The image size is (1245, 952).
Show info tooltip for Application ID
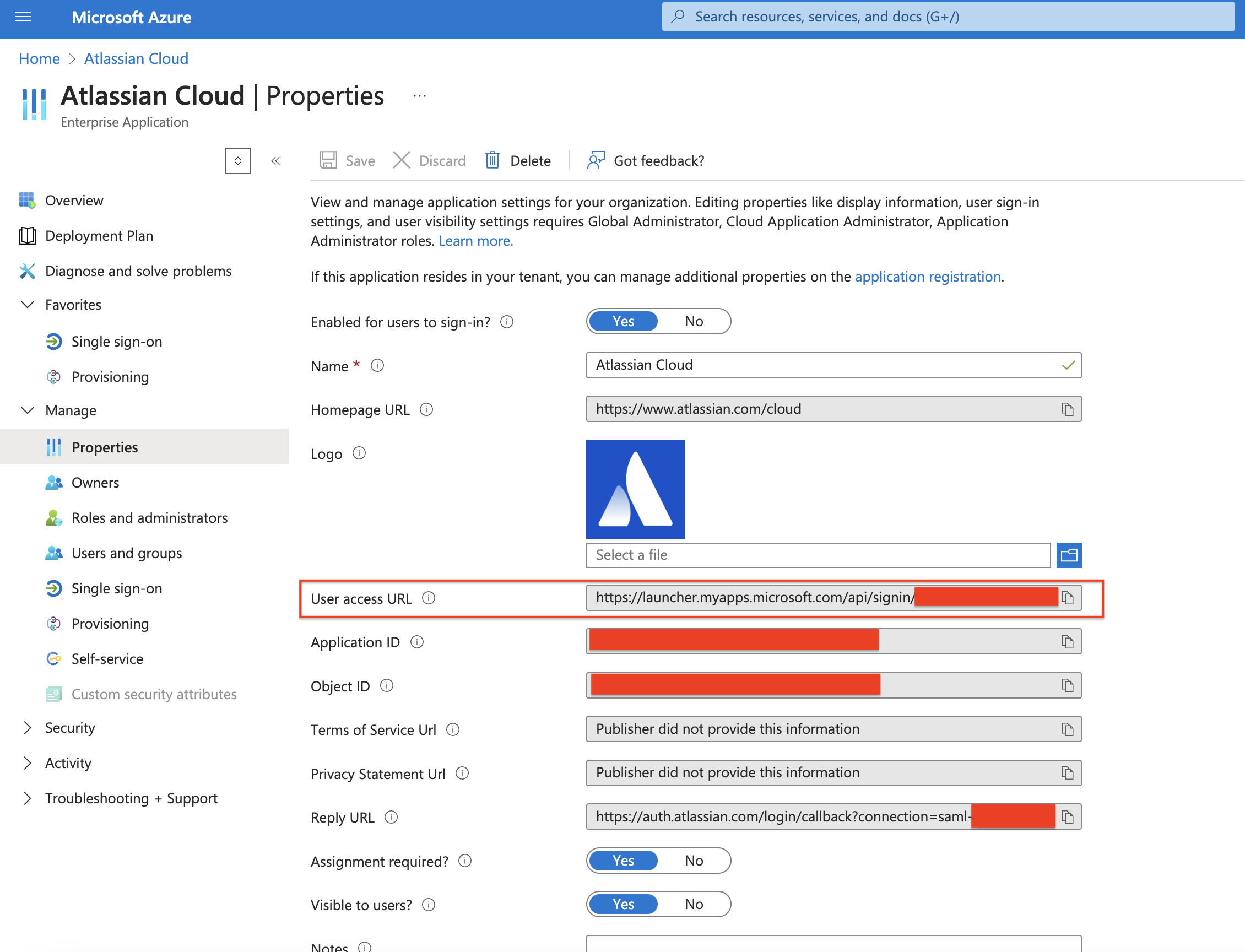(417, 641)
